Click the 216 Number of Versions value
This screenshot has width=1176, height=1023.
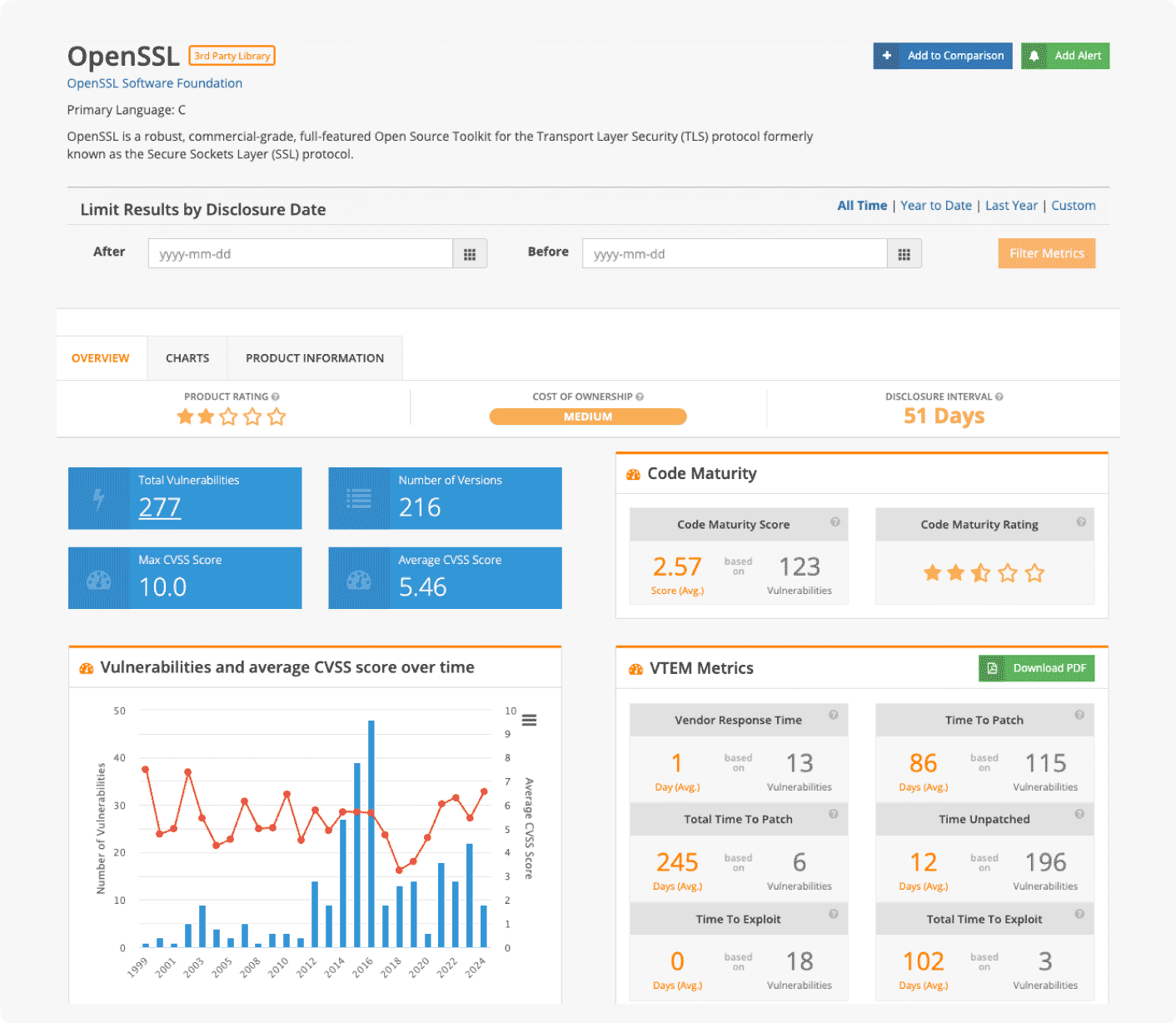[x=420, y=507]
